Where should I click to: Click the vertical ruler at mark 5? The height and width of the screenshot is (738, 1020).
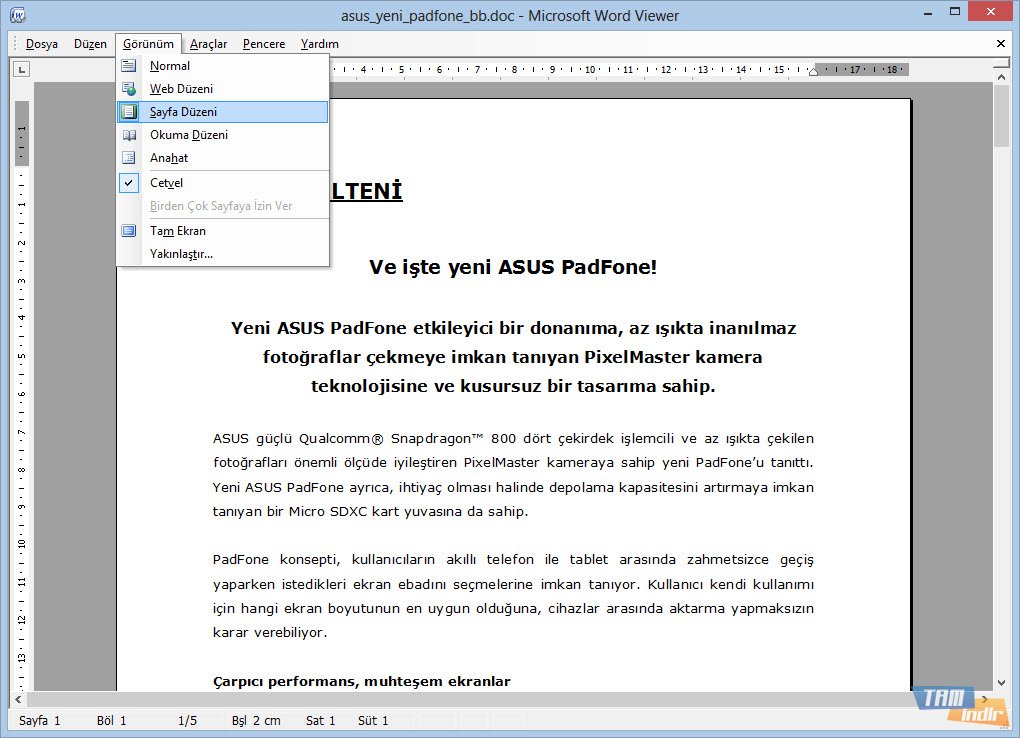21,357
